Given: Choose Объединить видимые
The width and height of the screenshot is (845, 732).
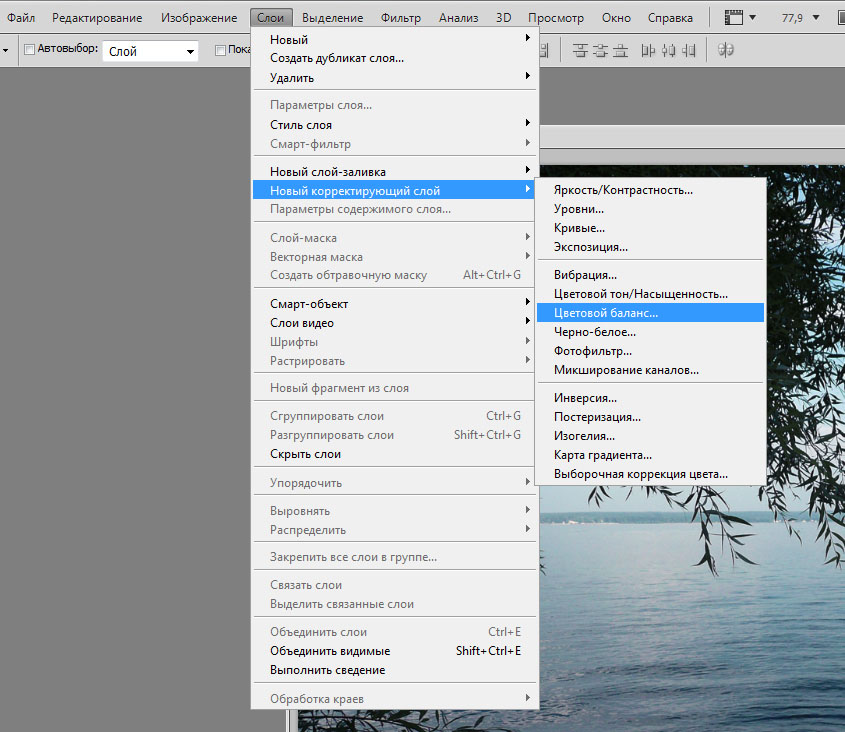Looking at the screenshot, I should tap(393, 651).
